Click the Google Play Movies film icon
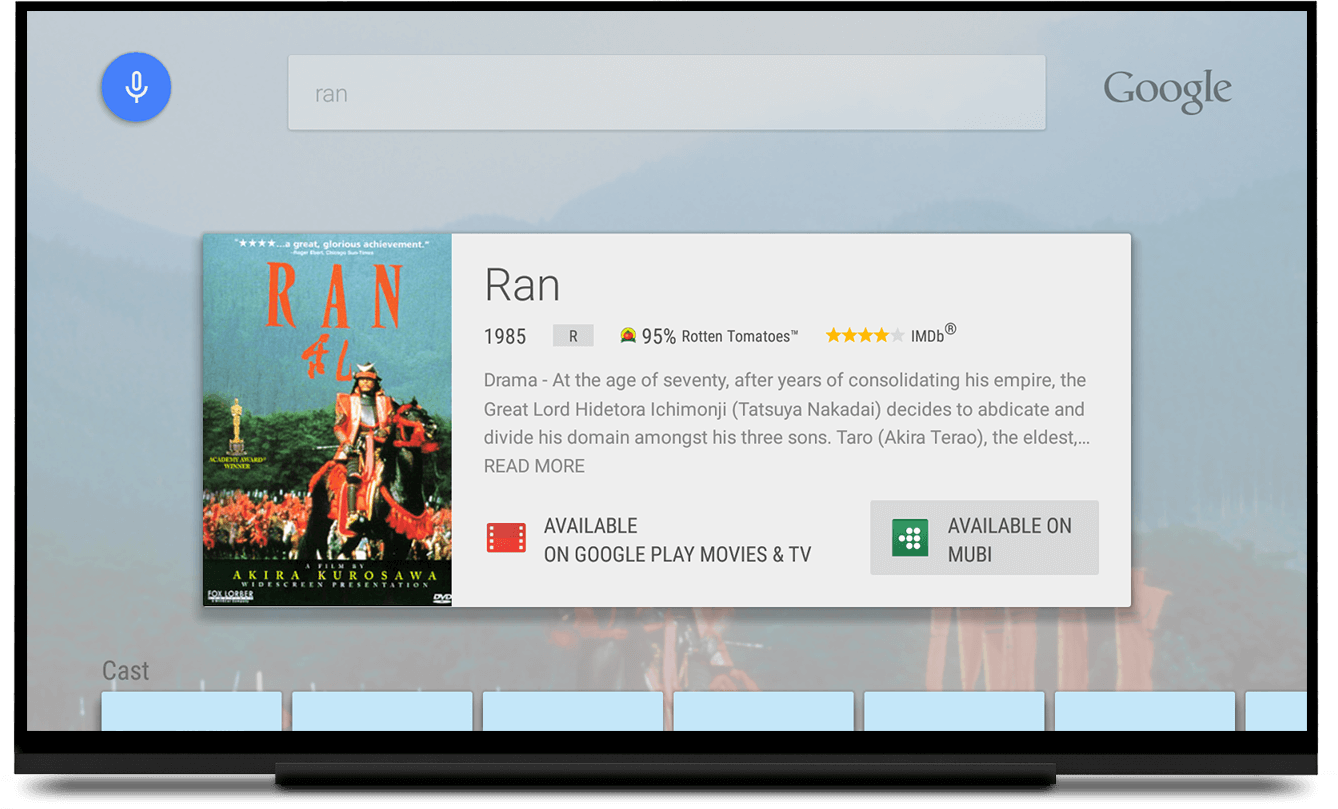The width and height of the screenshot is (1338, 809). [506, 538]
